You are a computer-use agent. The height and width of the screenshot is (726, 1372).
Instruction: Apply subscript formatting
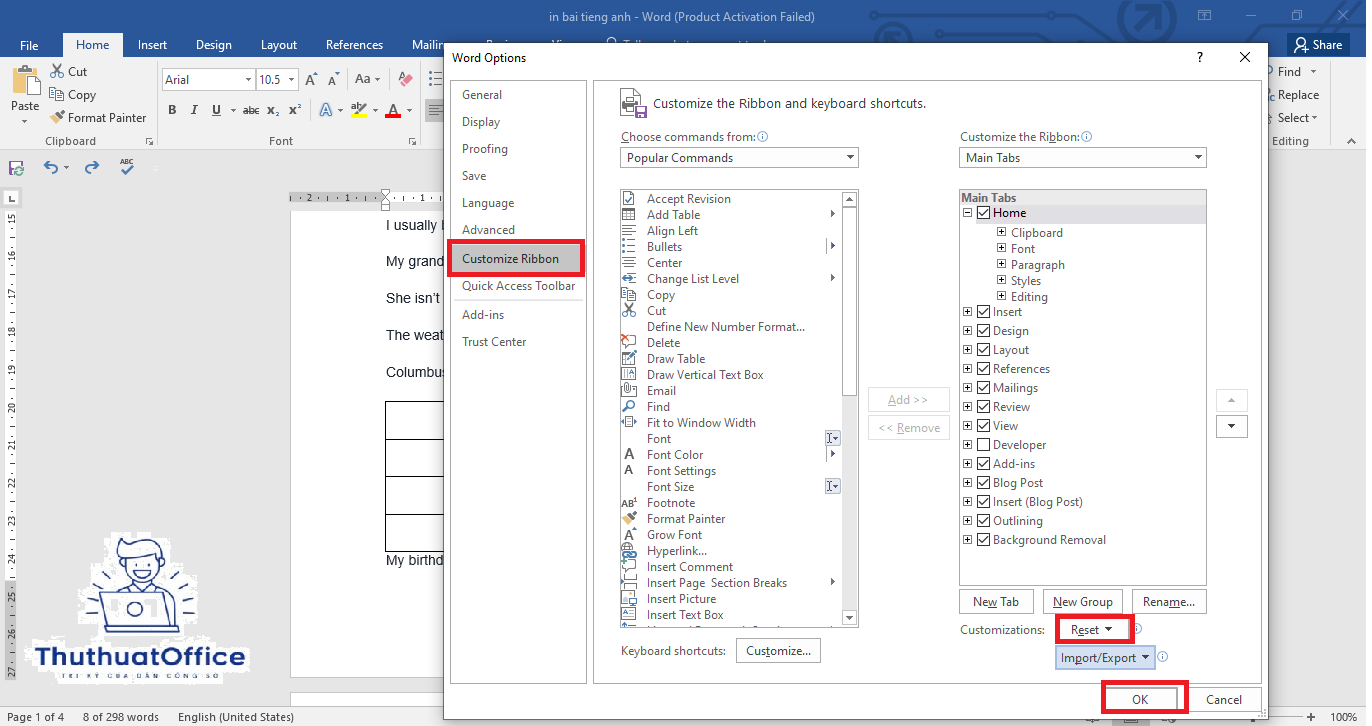[x=275, y=110]
